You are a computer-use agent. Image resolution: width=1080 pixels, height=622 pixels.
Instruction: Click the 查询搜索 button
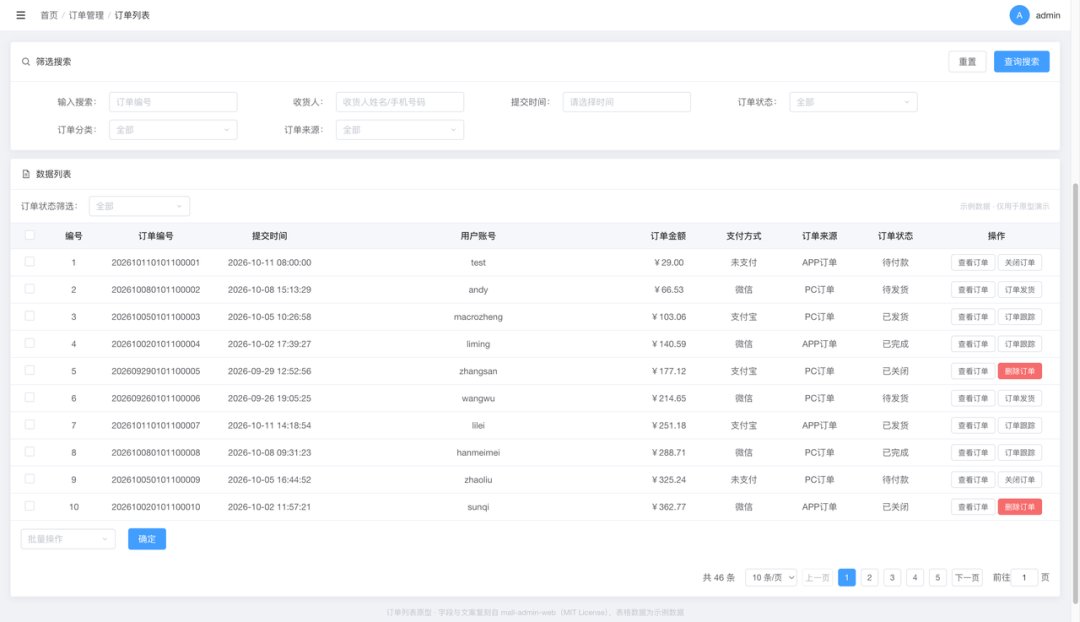click(x=1021, y=61)
